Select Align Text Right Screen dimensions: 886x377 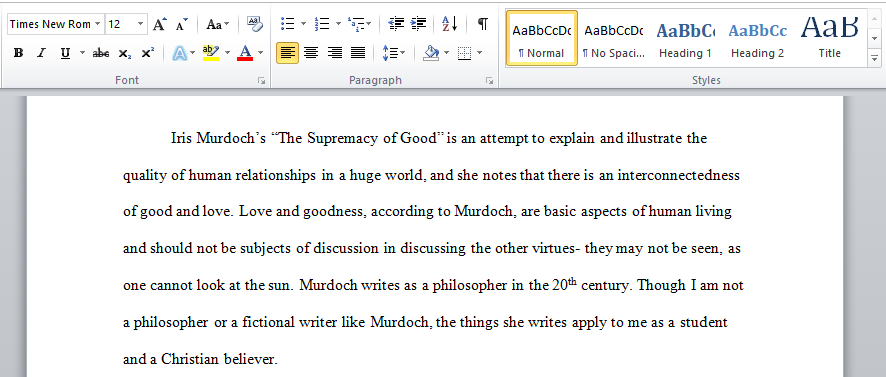[335, 53]
